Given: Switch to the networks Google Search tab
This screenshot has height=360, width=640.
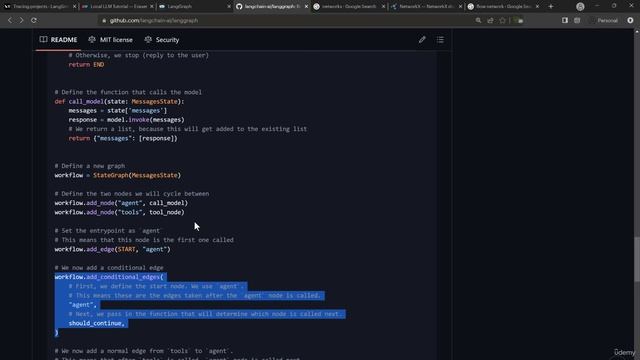Looking at the screenshot, I should (x=349, y=7).
